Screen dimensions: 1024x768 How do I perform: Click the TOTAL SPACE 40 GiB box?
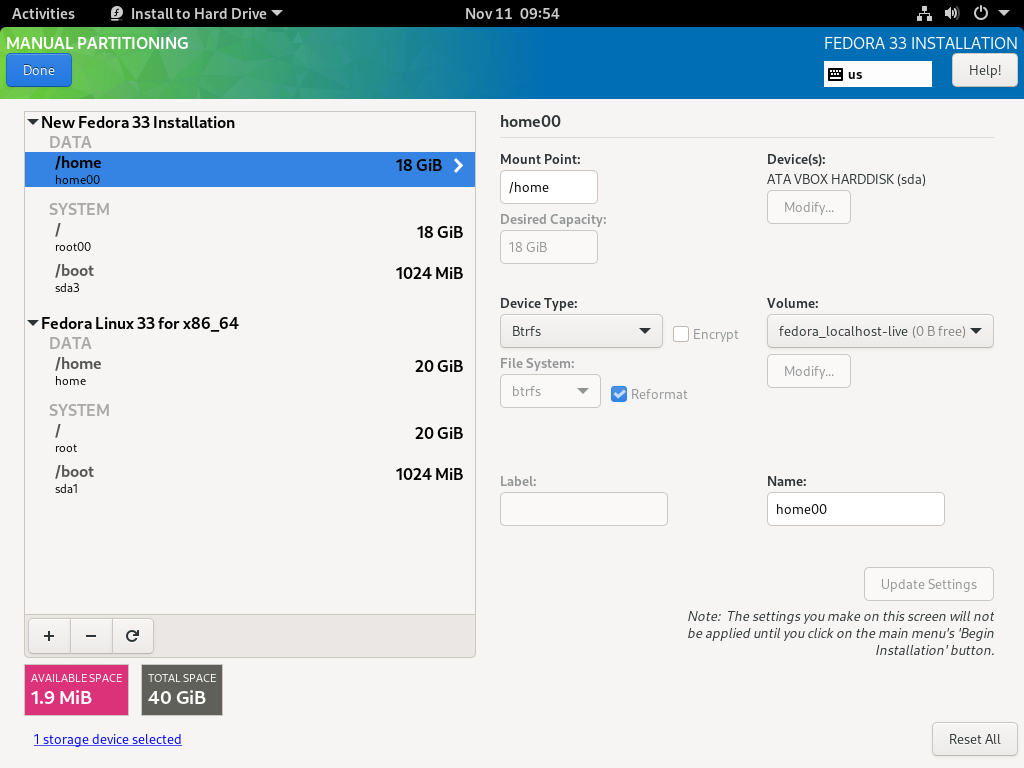[182, 690]
